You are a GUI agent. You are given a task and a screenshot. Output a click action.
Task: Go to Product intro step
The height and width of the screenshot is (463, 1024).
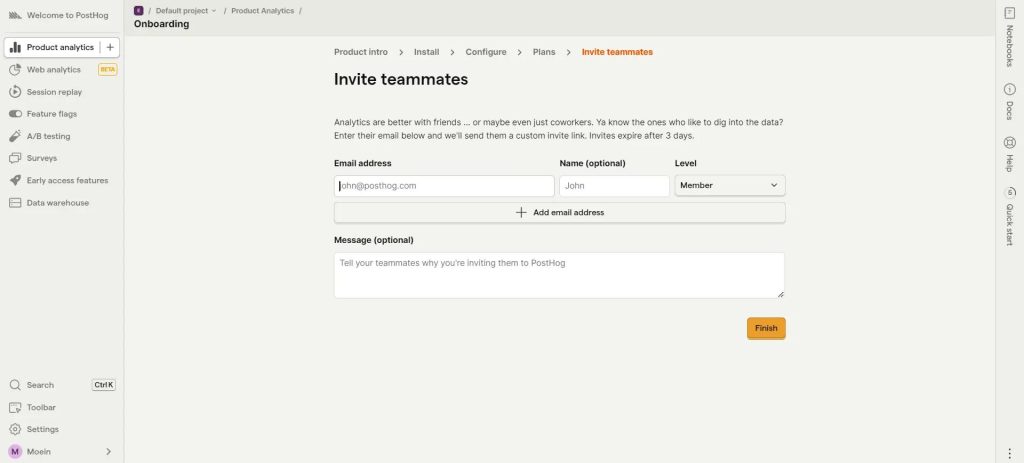[360, 52]
